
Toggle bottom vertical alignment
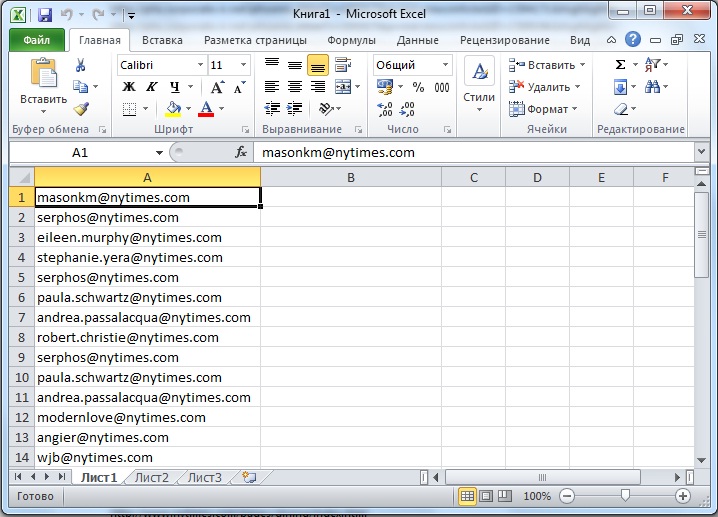318,65
